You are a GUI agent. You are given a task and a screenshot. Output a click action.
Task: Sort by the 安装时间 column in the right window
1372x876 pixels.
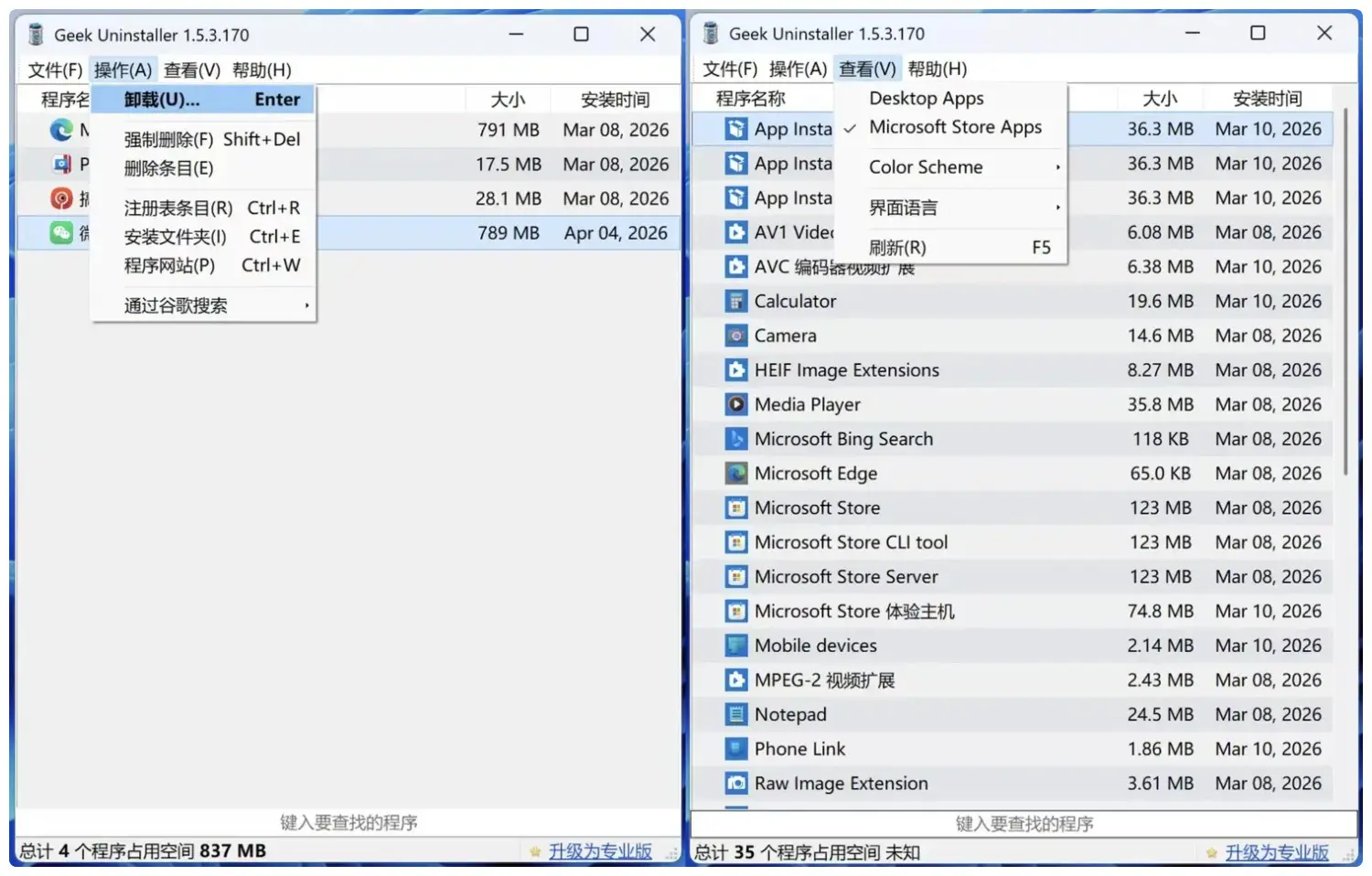(1268, 98)
